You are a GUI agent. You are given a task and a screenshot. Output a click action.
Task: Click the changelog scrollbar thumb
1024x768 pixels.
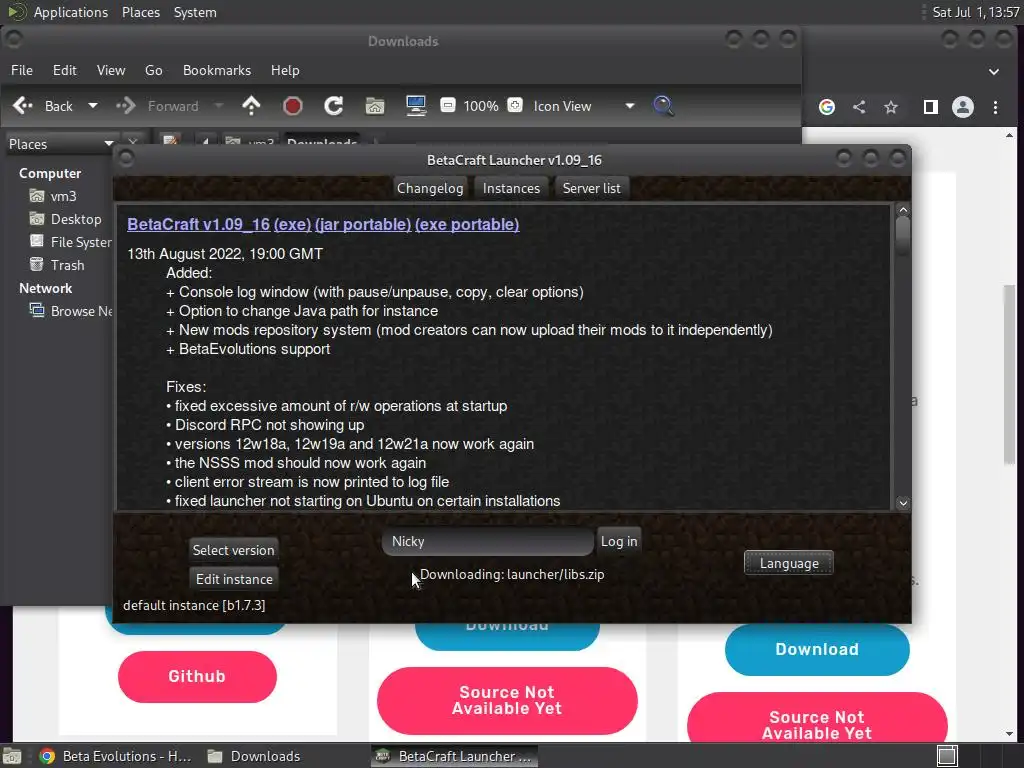[903, 236]
